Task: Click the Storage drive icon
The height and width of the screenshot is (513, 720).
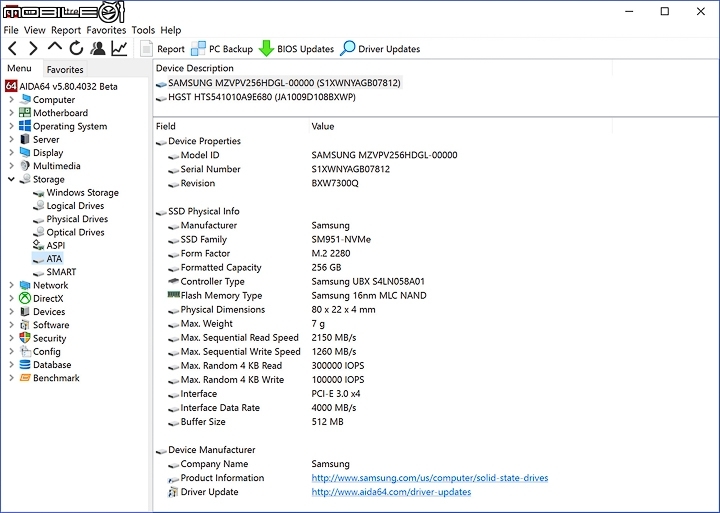Action: point(25,179)
